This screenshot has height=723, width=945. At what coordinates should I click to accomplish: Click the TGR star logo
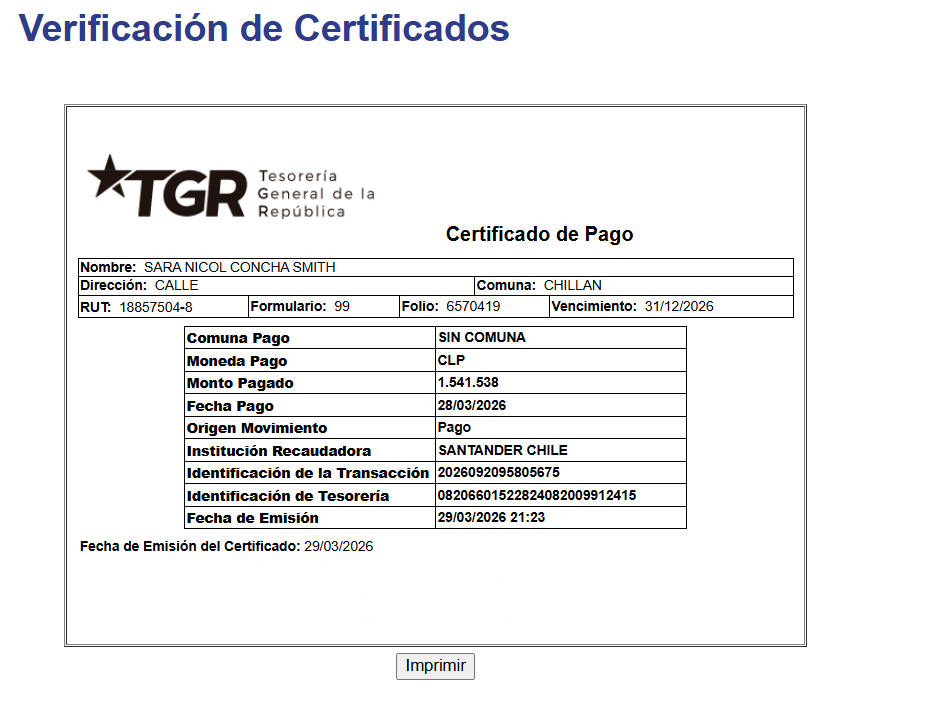[x=168, y=186]
